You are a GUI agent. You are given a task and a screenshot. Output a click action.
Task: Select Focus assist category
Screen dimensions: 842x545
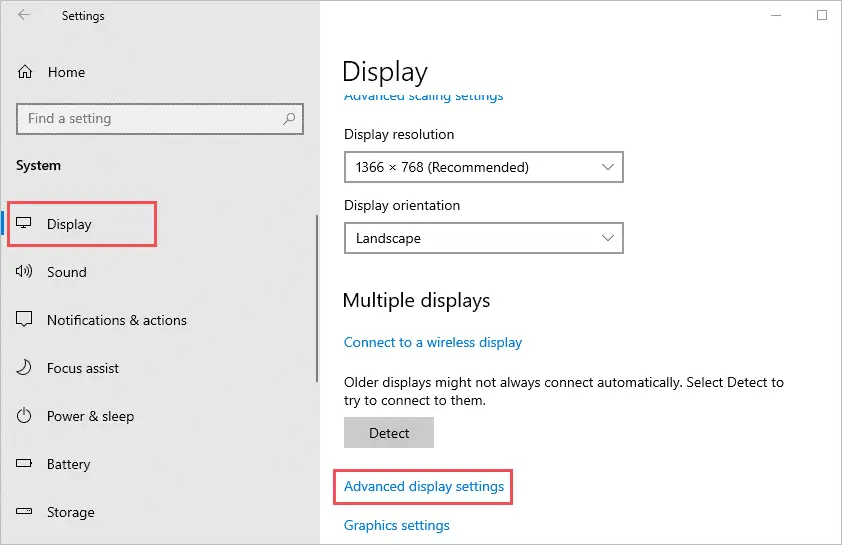click(83, 368)
